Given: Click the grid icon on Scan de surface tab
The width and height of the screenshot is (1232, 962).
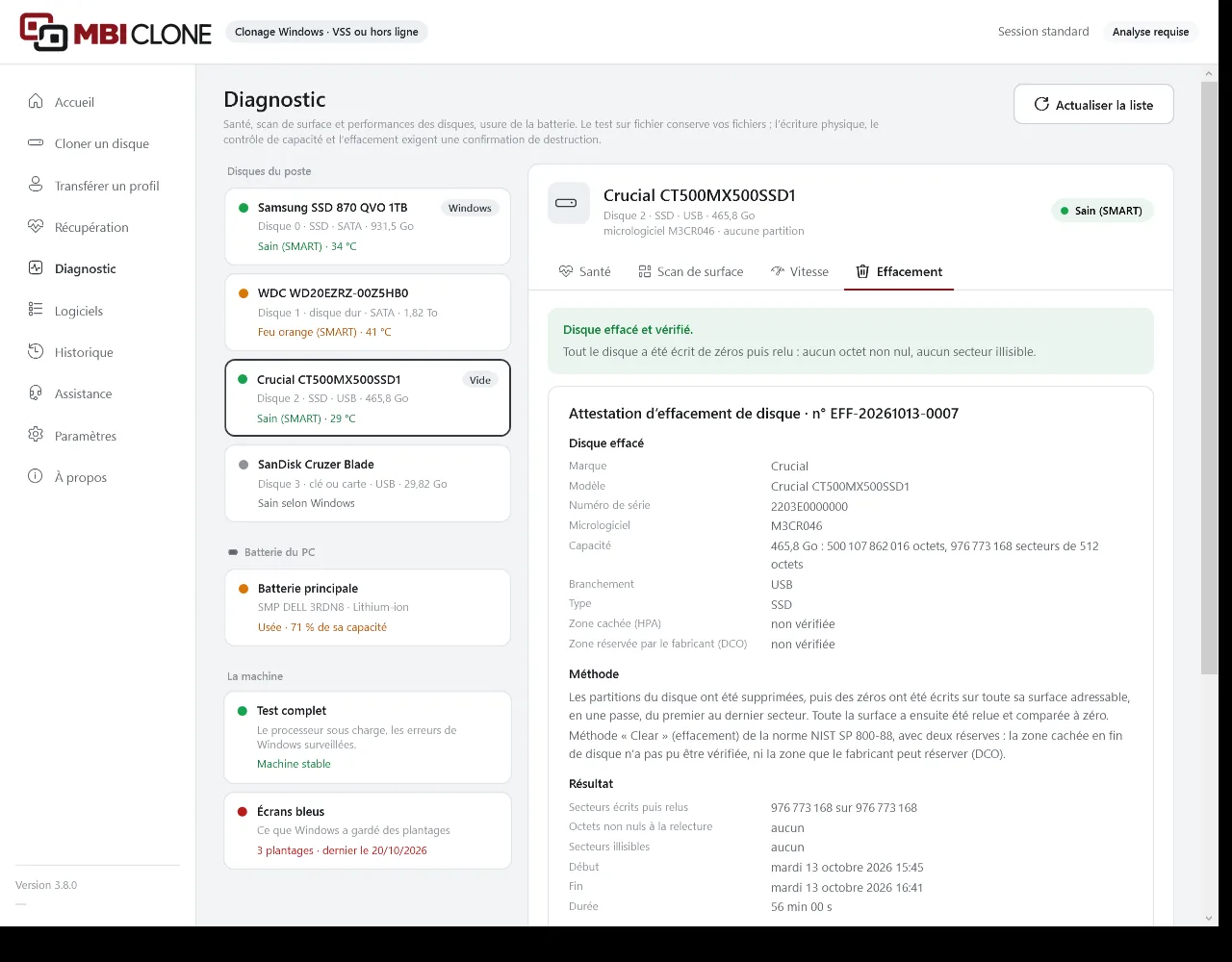Looking at the screenshot, I should tap(645, 271).
